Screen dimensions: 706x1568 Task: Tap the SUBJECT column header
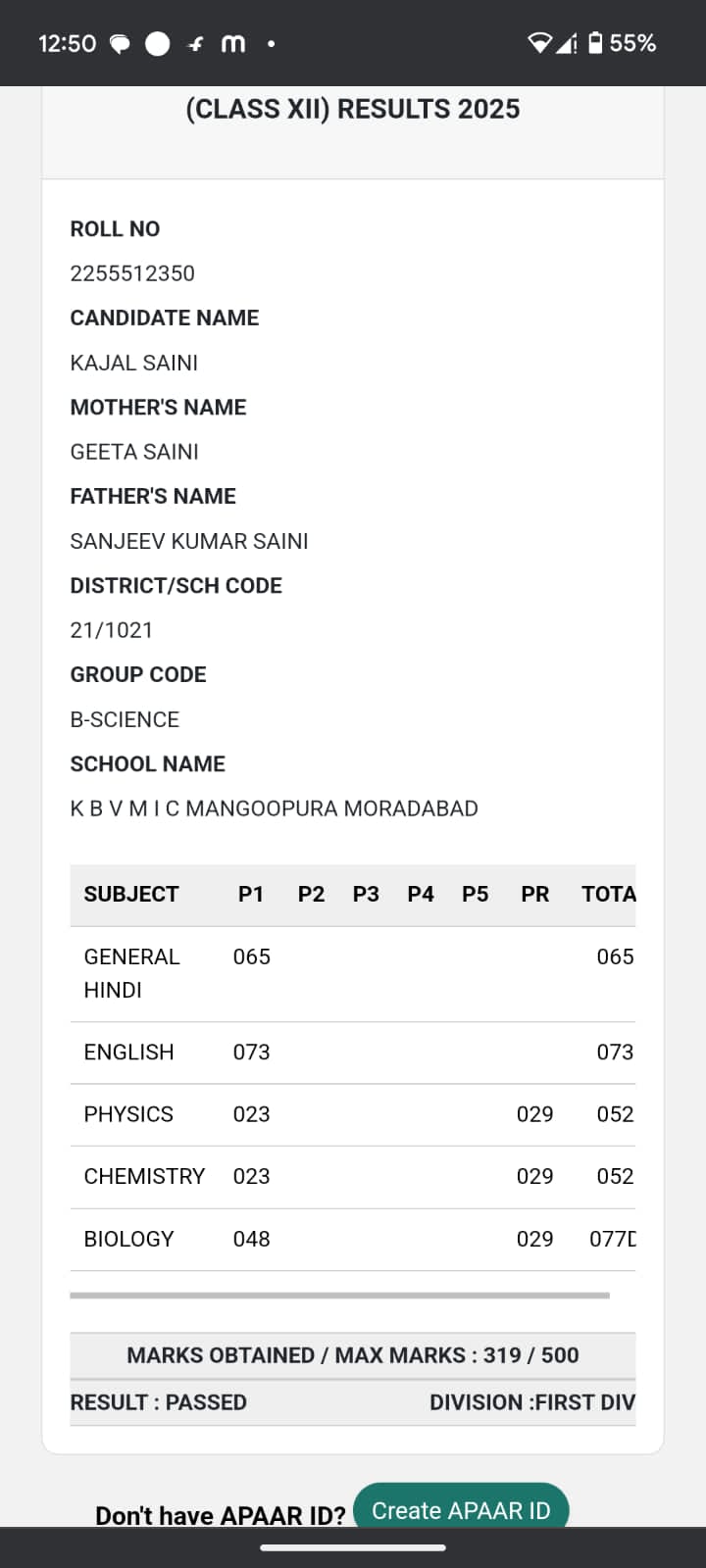pyautogui.click(x=131, y=894)
